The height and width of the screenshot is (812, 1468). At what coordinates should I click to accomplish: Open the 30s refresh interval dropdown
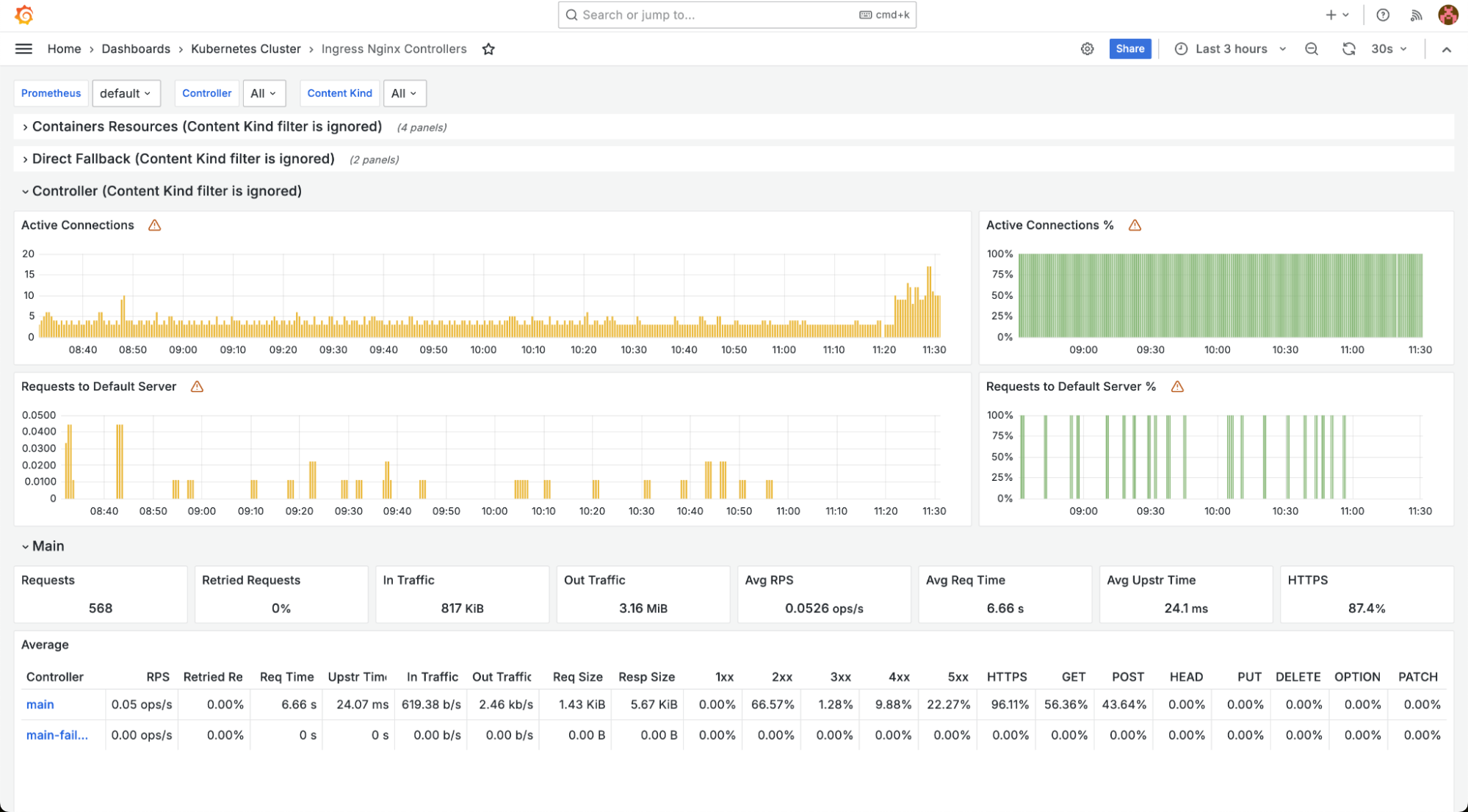(x=1389, y=49)
